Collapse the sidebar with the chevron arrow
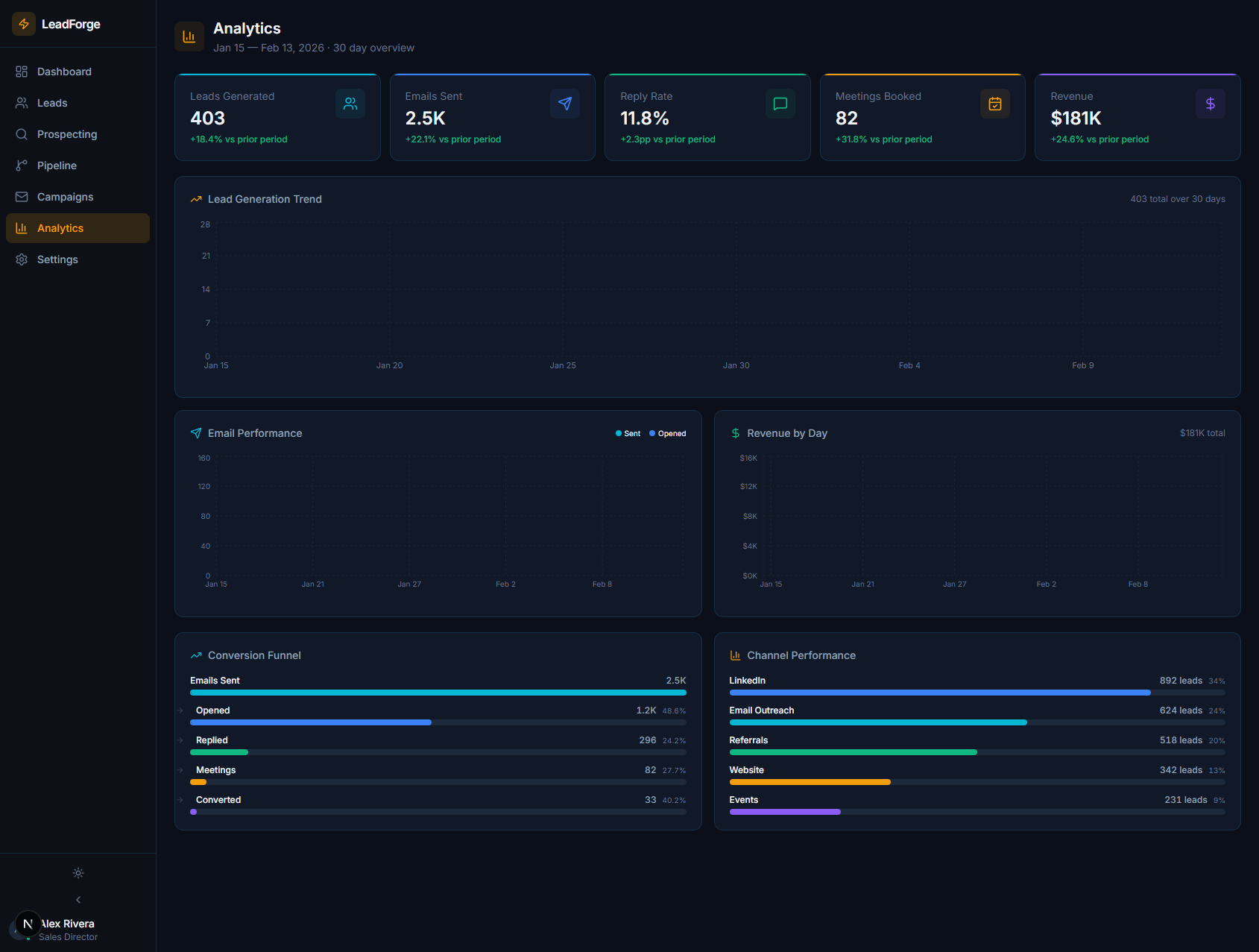1259x952 pixels. tap(78, 900)
